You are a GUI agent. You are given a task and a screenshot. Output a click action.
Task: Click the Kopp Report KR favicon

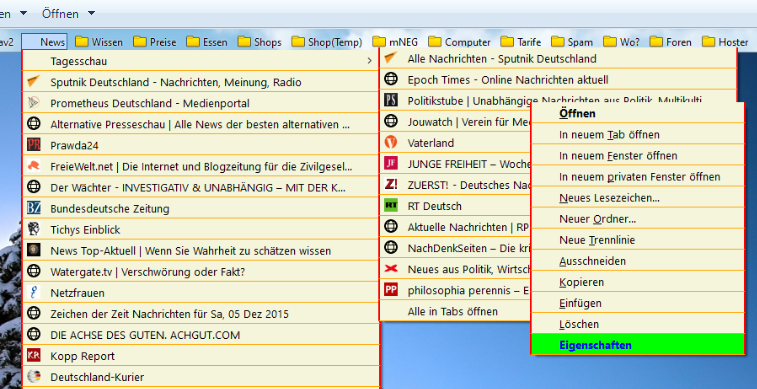pos(33,356)
